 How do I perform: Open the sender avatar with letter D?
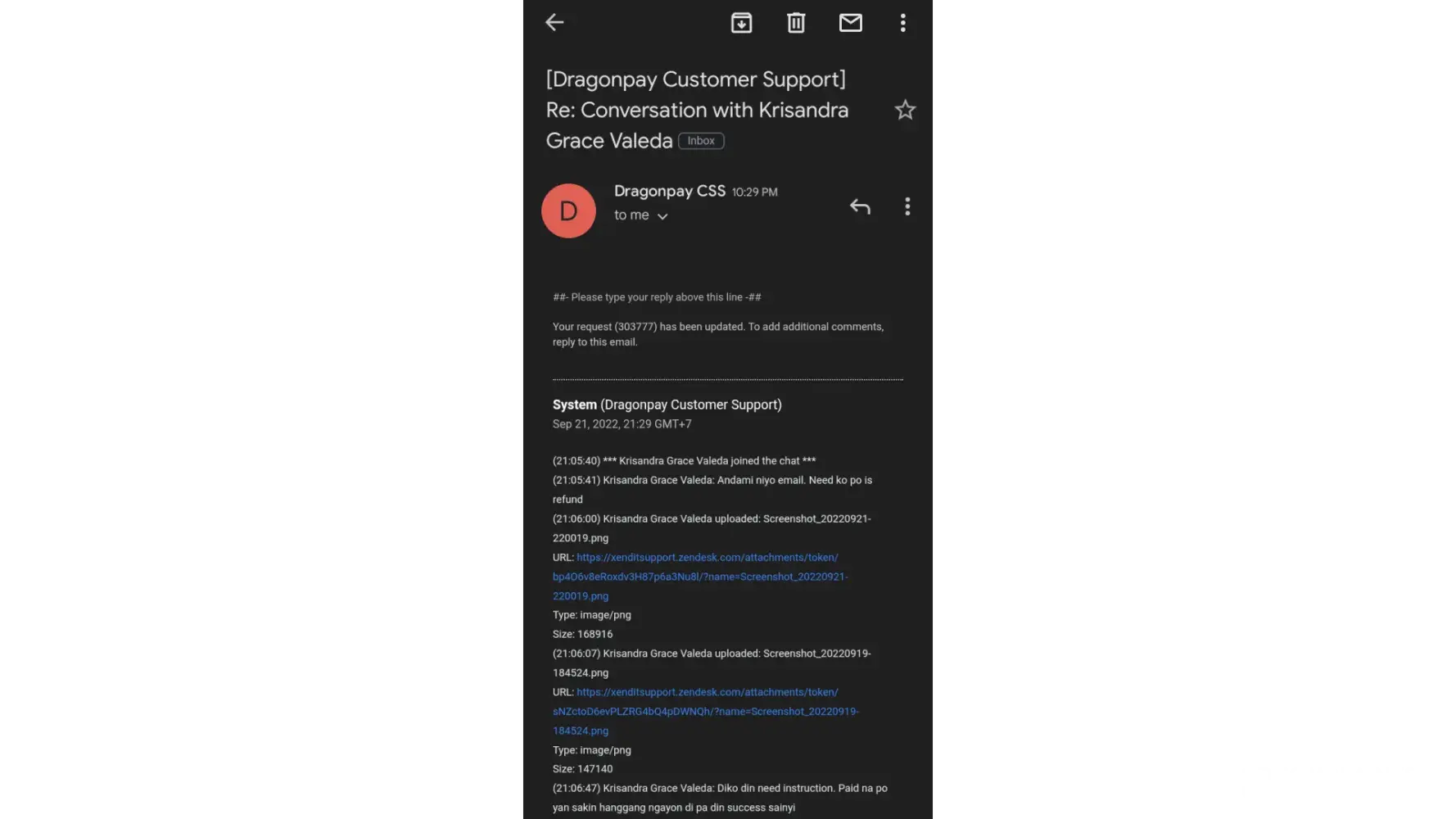coord(568,210)
